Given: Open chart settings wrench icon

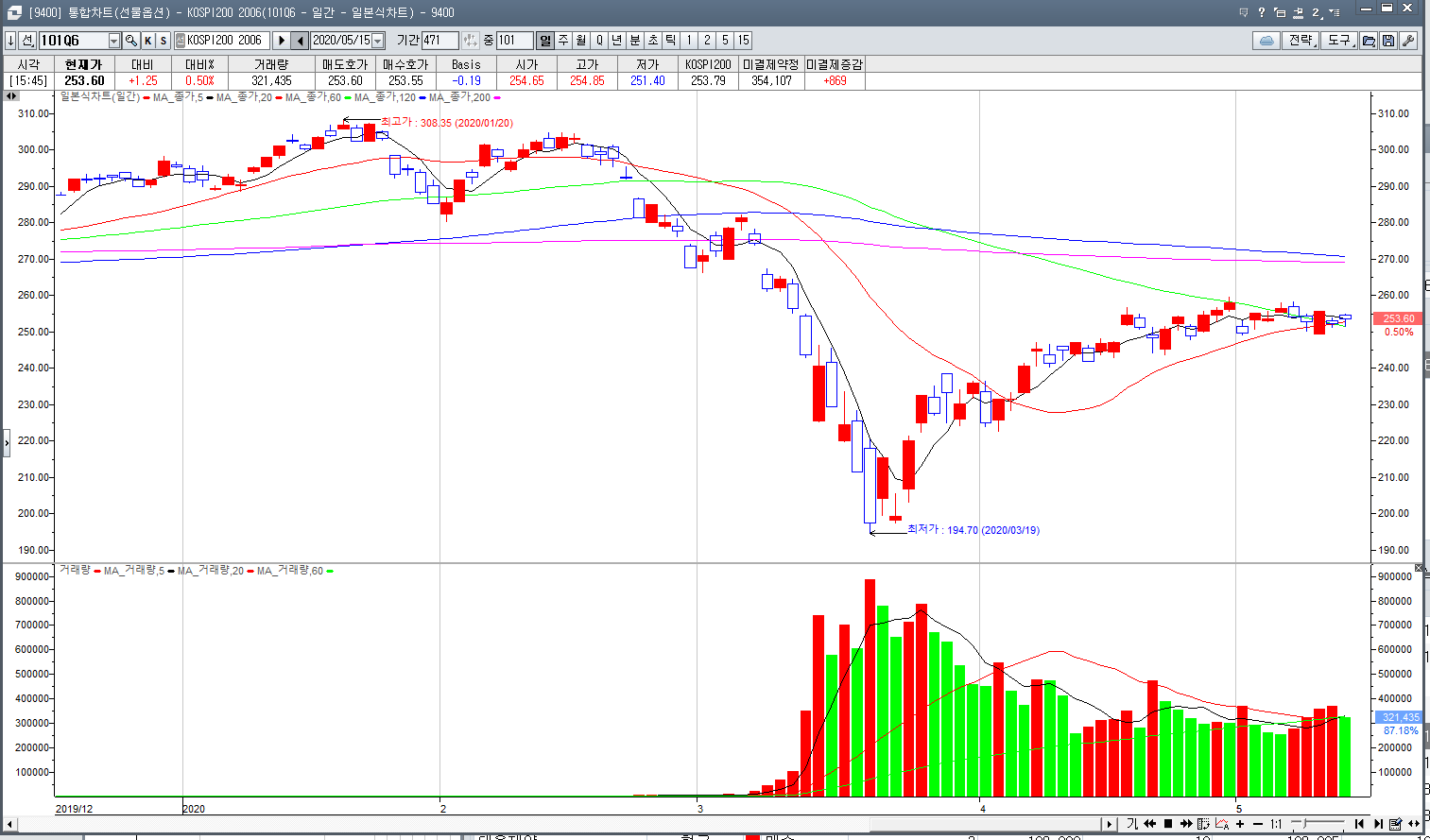Looking at the screenshot, I should coord(1408,41).
